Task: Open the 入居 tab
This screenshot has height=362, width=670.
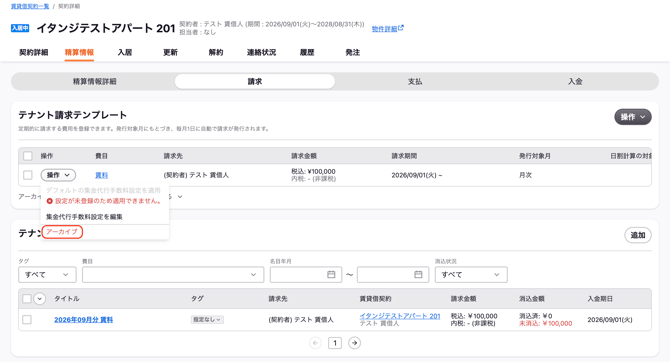Action: click(125, 52)
